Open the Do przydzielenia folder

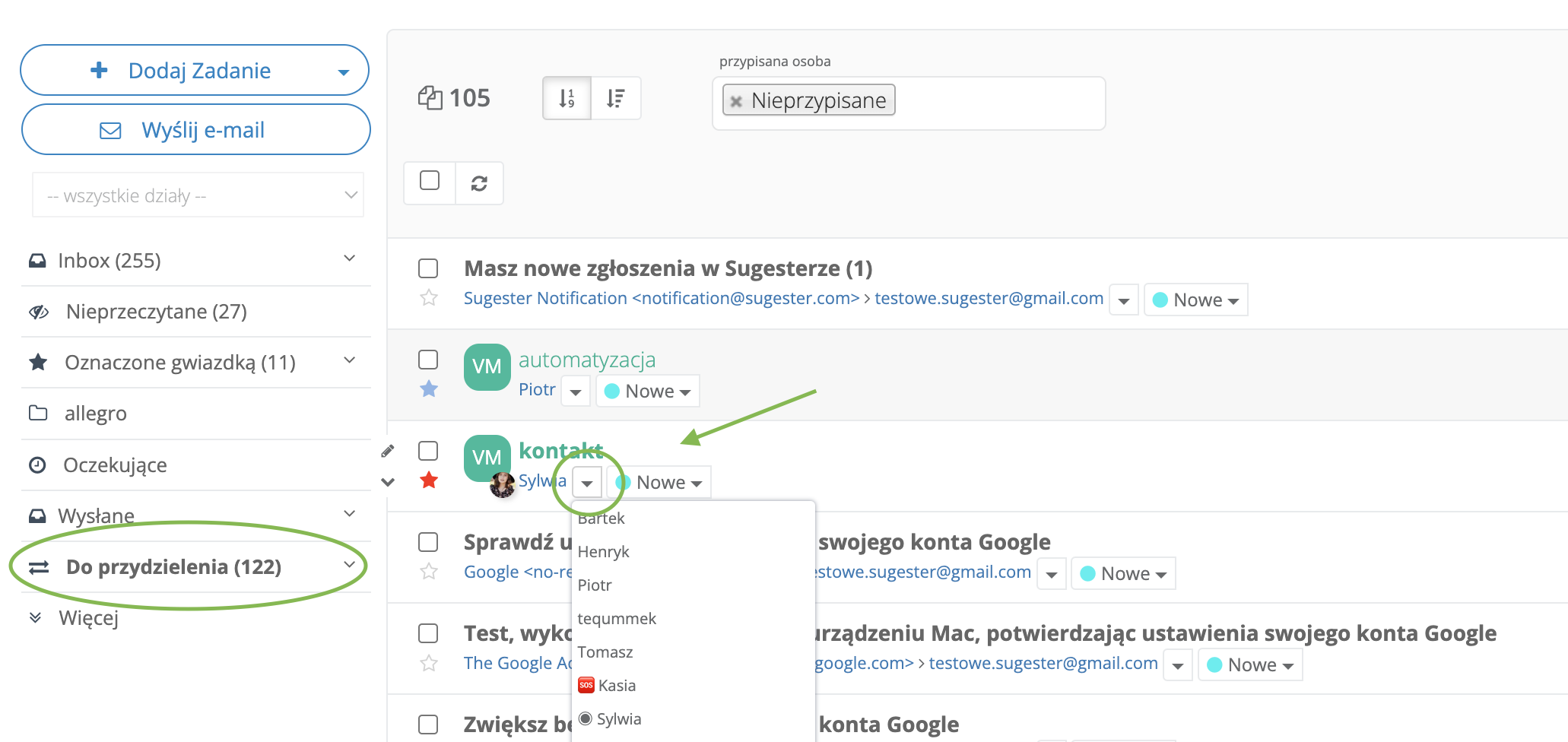point(173,567)
